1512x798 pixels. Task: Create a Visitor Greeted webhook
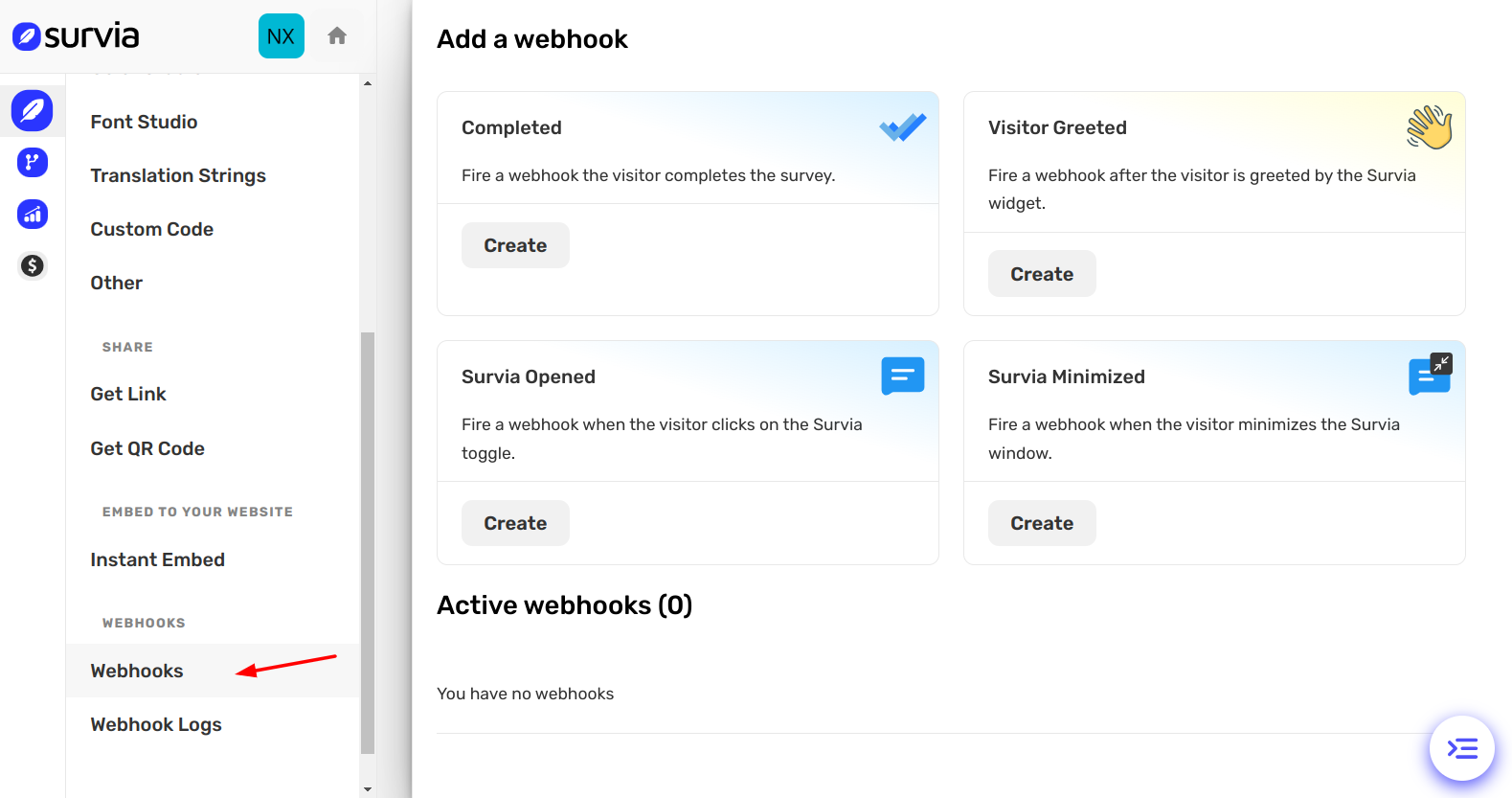tap(1042, 274)
